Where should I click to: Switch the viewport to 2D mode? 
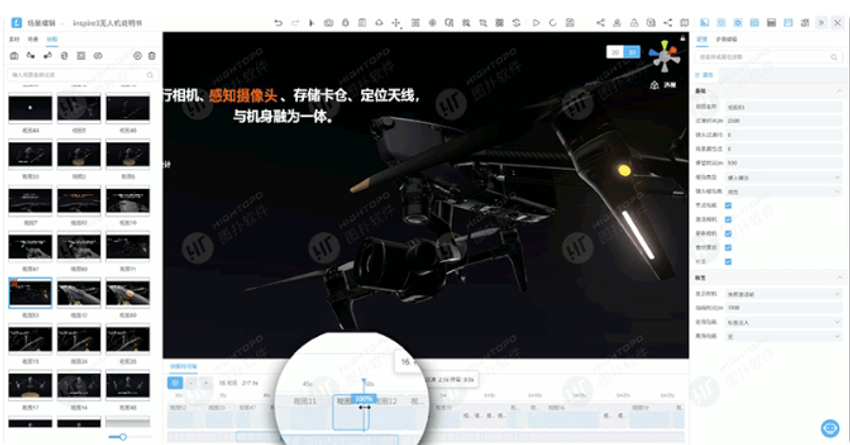click(x=615, y=52)
